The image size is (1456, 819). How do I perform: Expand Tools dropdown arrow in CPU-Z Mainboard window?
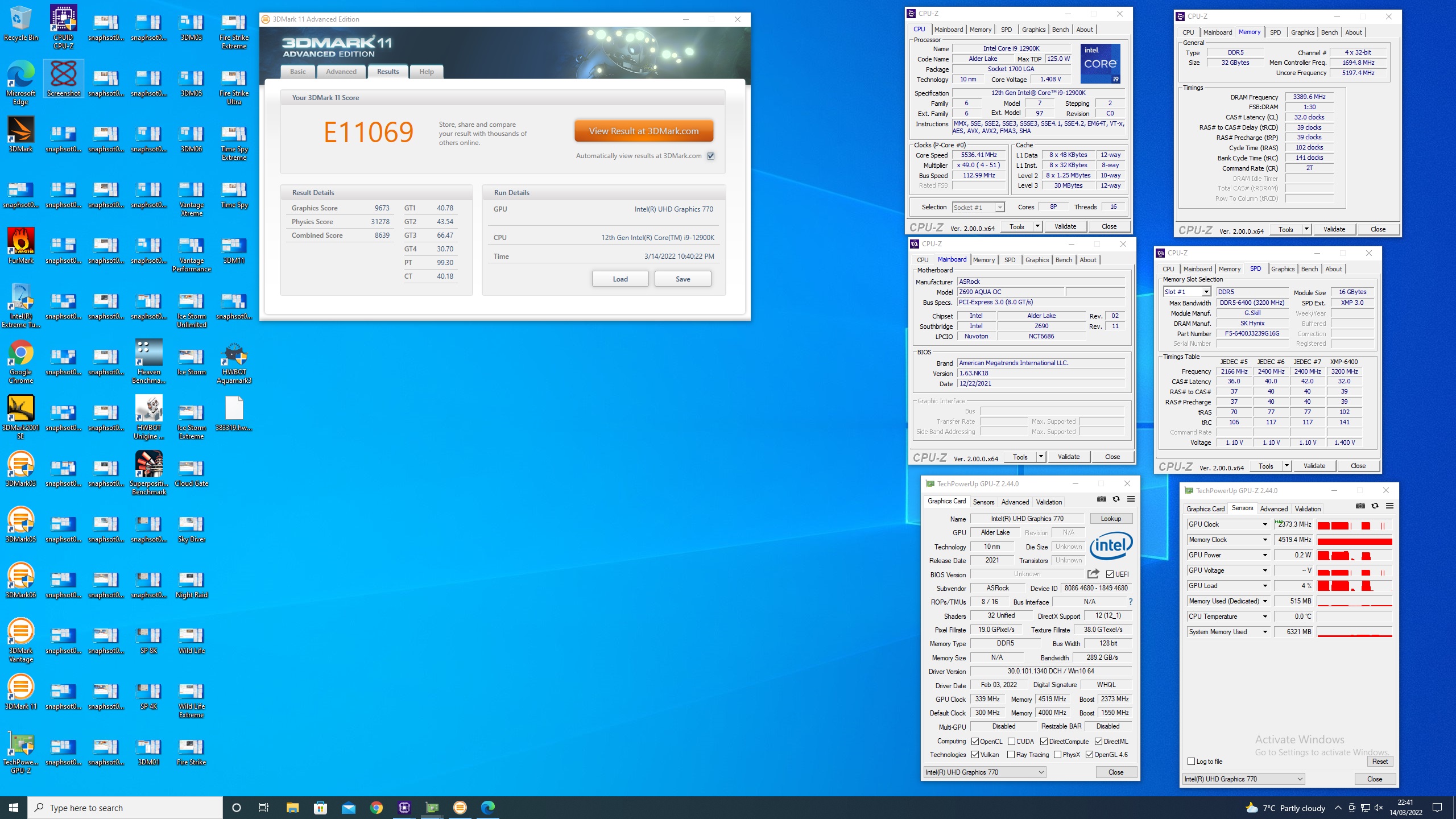tap(1041, 457)
